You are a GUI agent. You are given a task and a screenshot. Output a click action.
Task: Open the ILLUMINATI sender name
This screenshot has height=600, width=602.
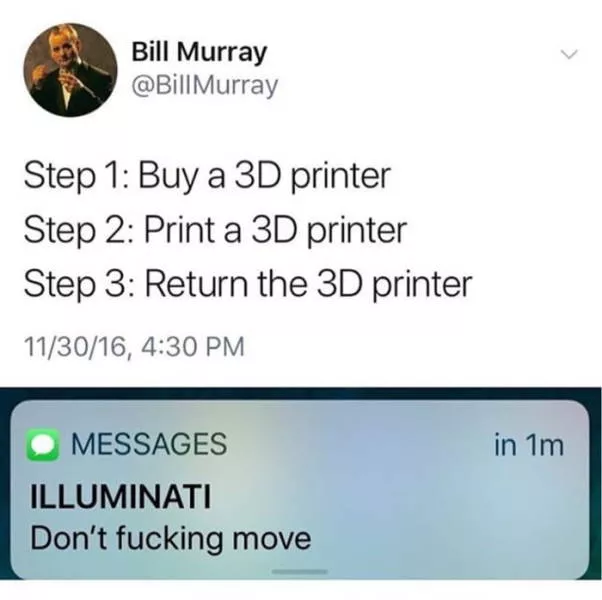[121, 496]
